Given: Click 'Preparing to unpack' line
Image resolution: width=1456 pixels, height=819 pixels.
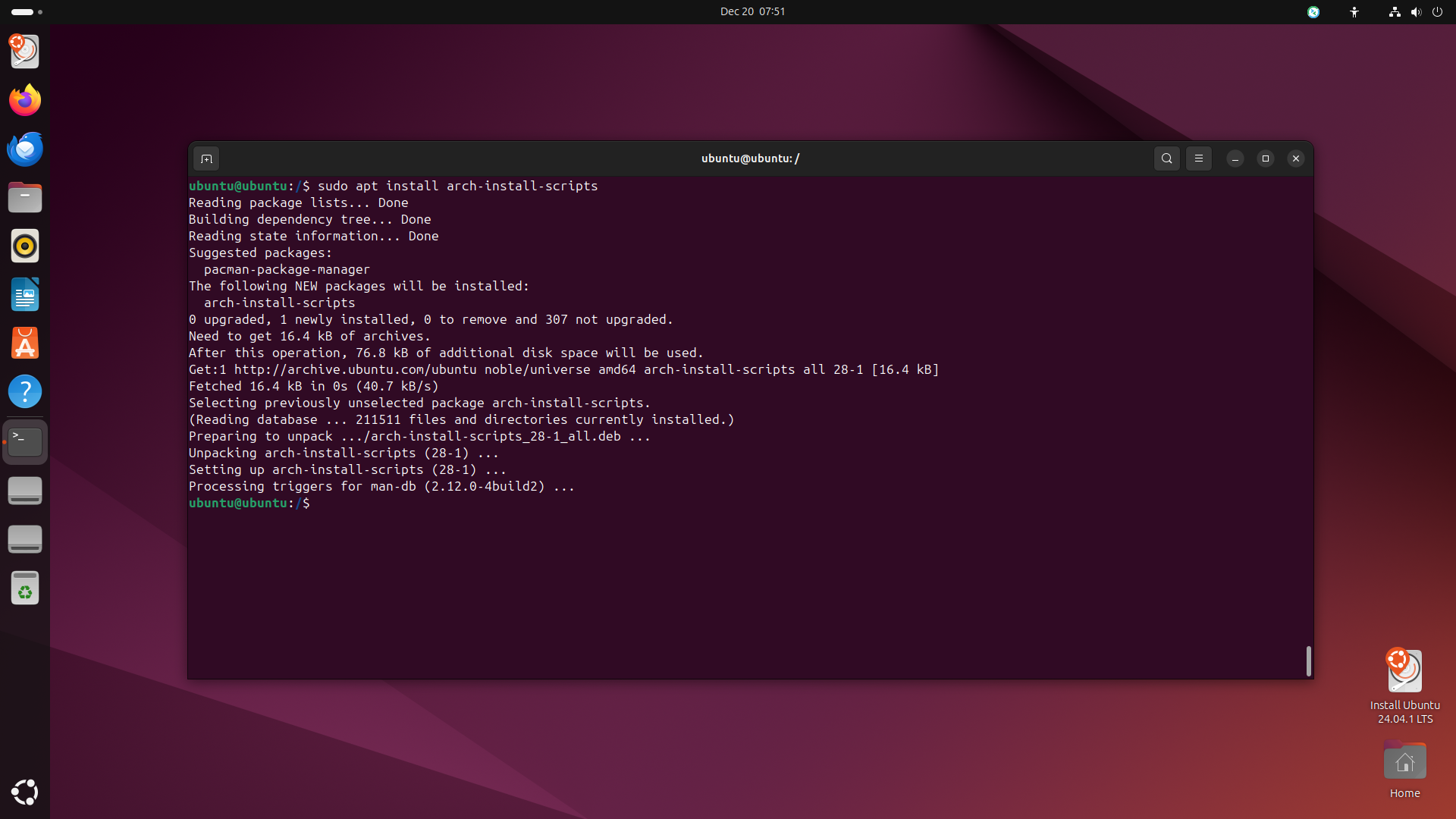Looking at the screenshot, I should 419,436.
